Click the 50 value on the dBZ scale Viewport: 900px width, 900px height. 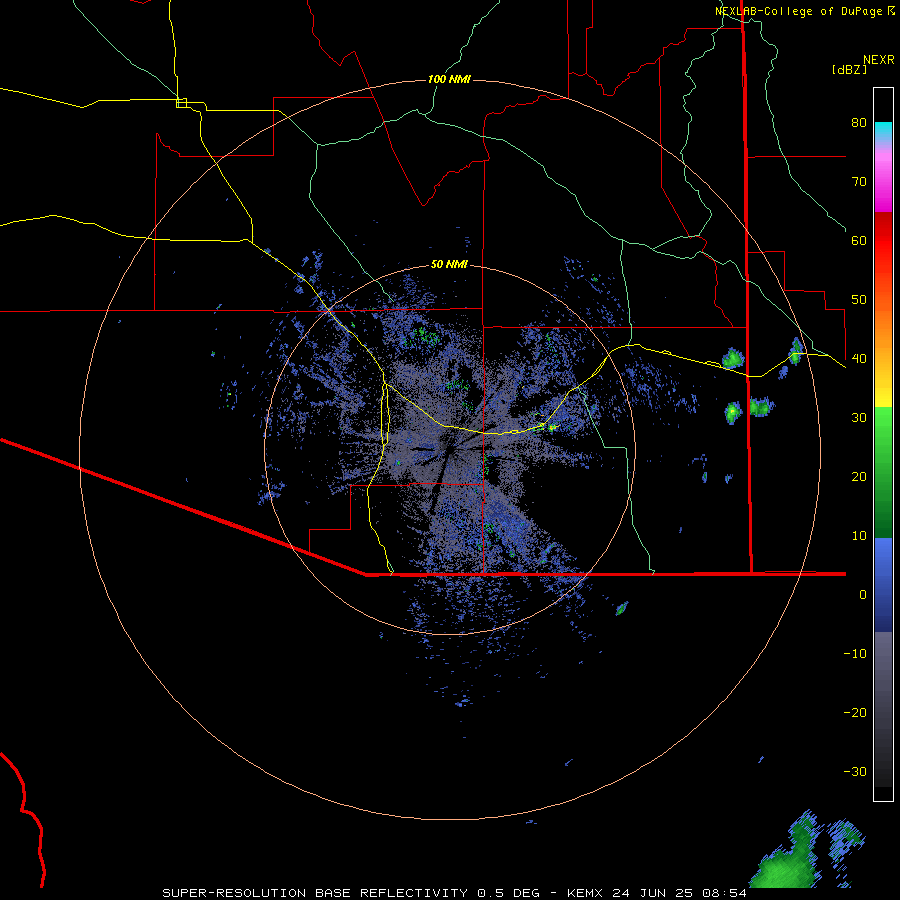point(859,300)
